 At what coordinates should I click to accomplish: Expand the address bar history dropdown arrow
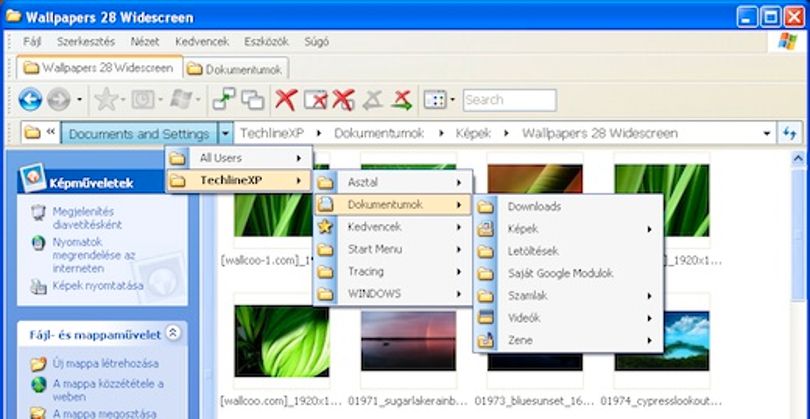click(767, 134)
